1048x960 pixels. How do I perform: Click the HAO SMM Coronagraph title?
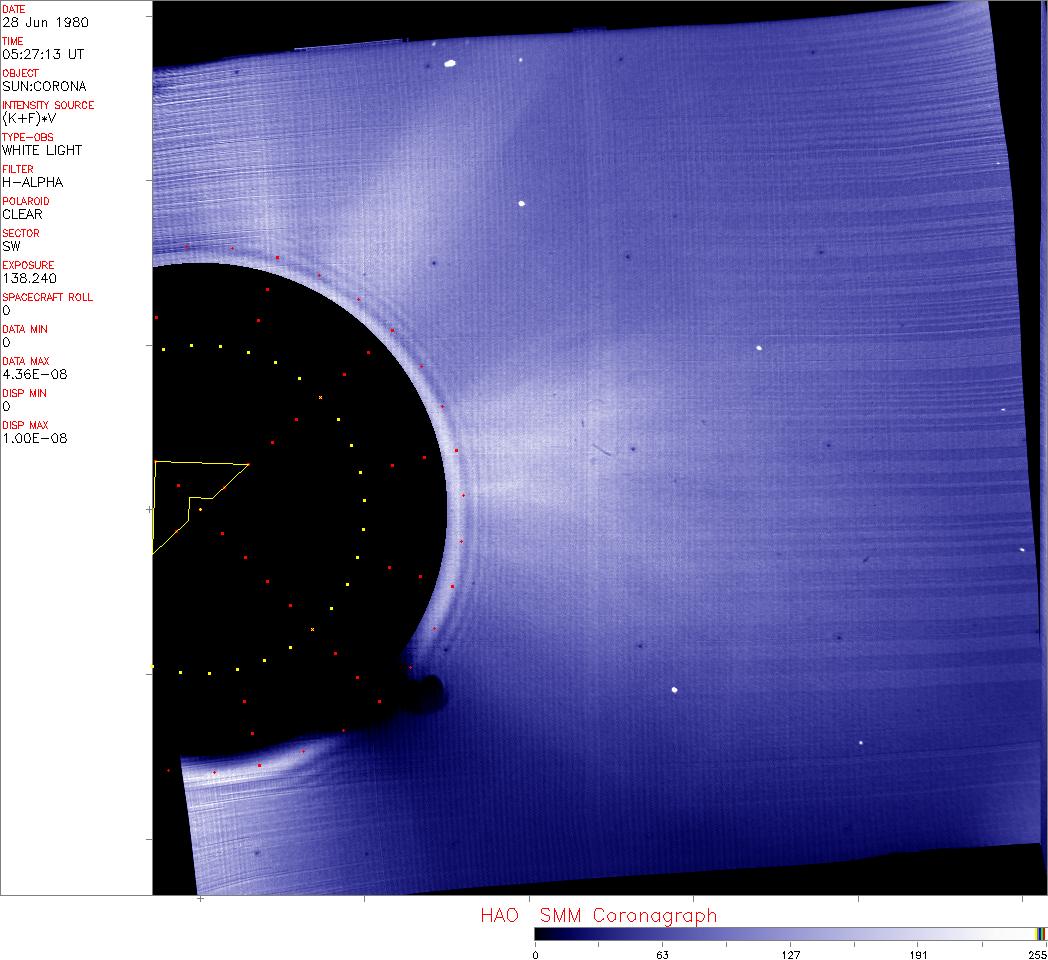pos(598,915)
